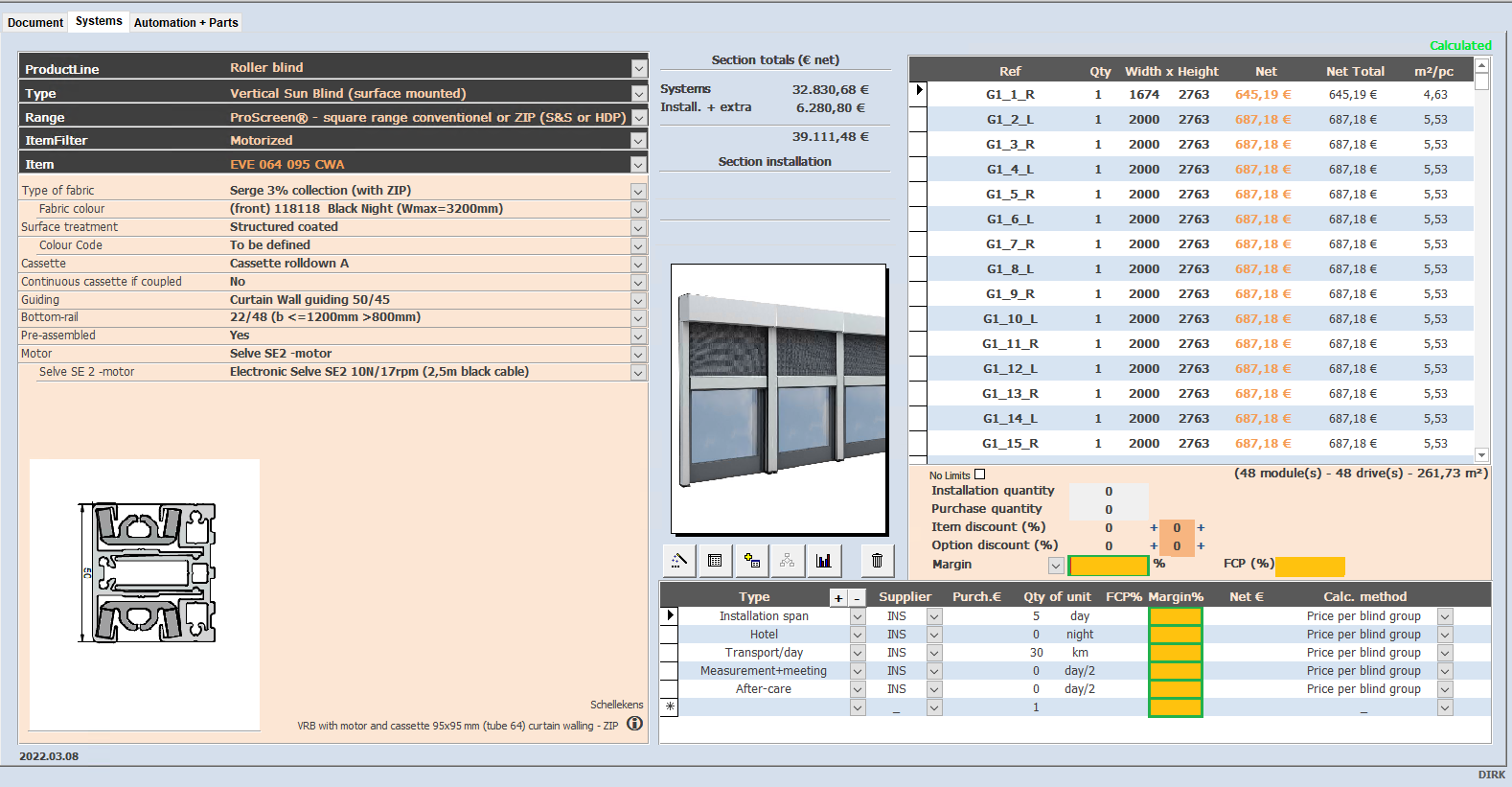Click the Section installation heading
The width and height of the screenshot is (1512, 787).
tap(775, 162)
